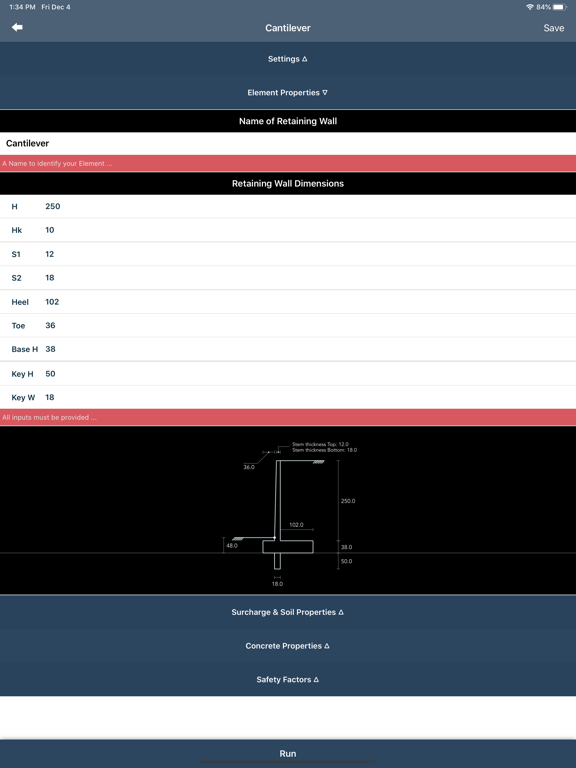Tap the 250.0 height label in diagram

[348, 501]
